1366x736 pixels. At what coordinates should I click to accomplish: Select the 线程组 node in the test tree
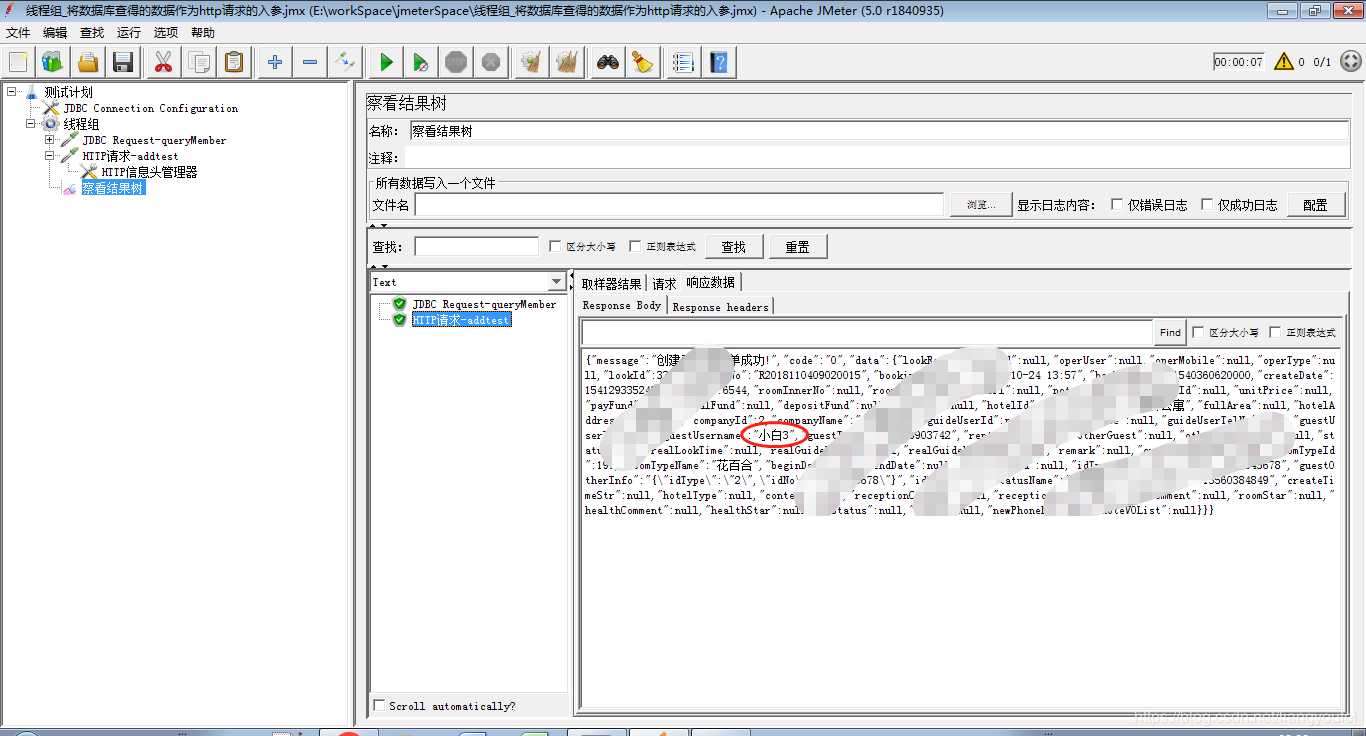click(81, 124)
